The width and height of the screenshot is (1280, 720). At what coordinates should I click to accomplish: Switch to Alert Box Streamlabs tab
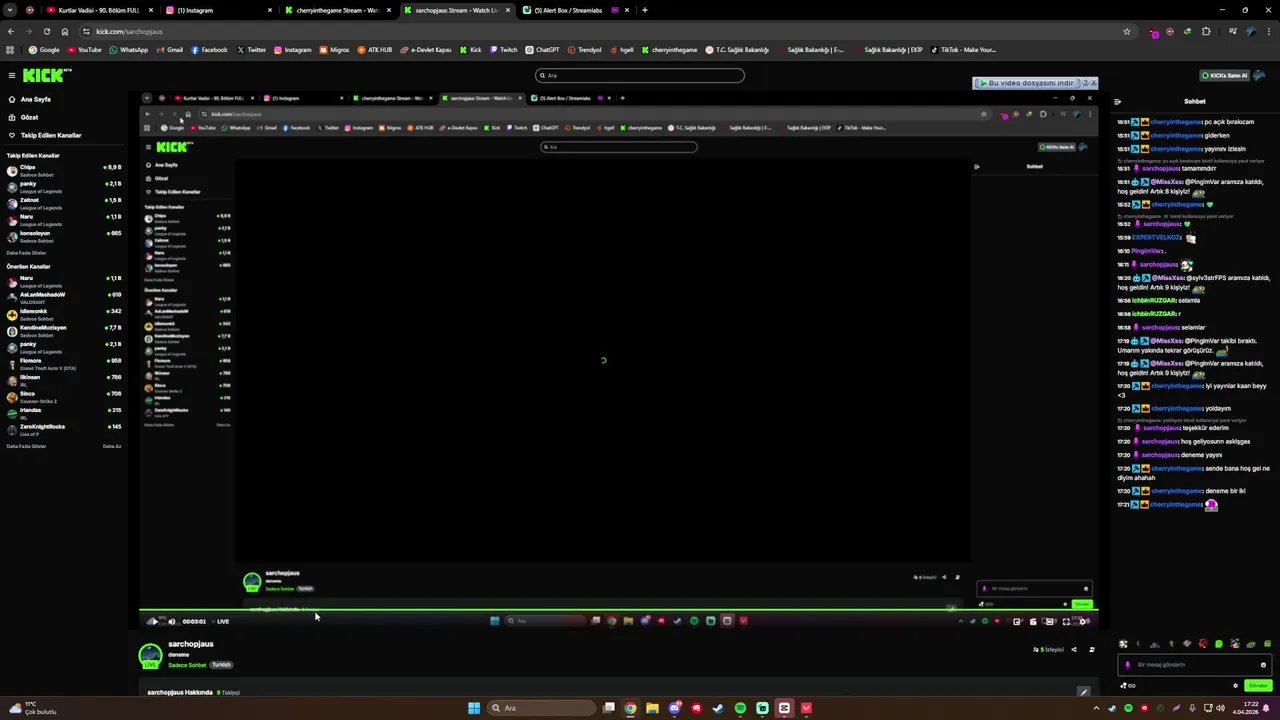pyautogui.click(x=576, y=10)
